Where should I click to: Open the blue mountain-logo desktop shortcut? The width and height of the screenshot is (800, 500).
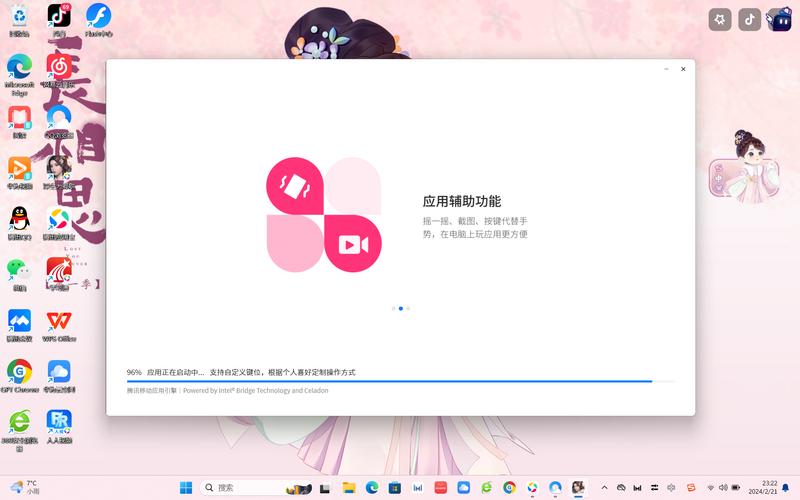pyautogui.click(x=19, y=326)
